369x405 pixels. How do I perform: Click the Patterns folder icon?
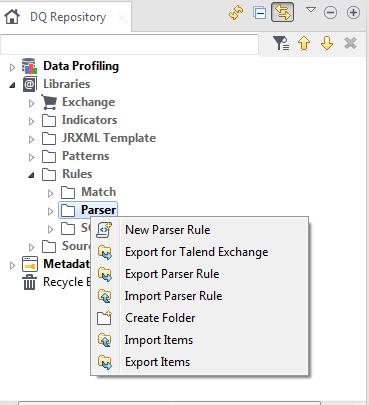(x=49, y=157)
